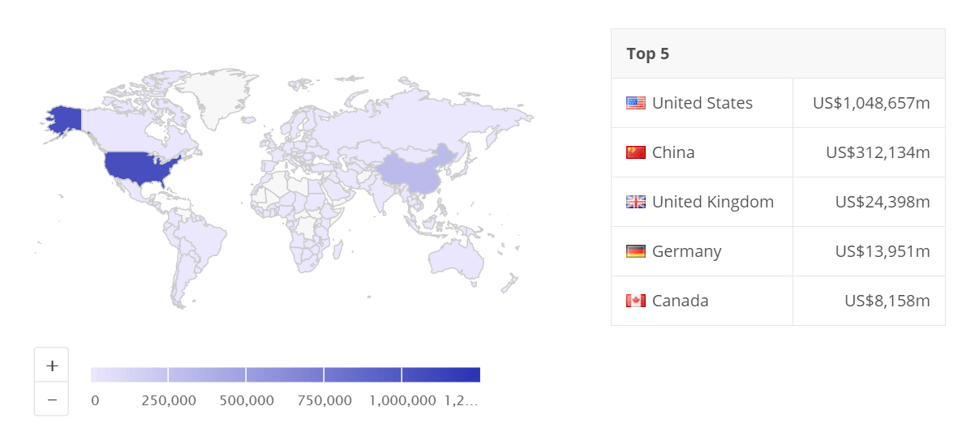Click the China flag icon
The width and height of the screenshot is (975, 436).
(635, 153)
